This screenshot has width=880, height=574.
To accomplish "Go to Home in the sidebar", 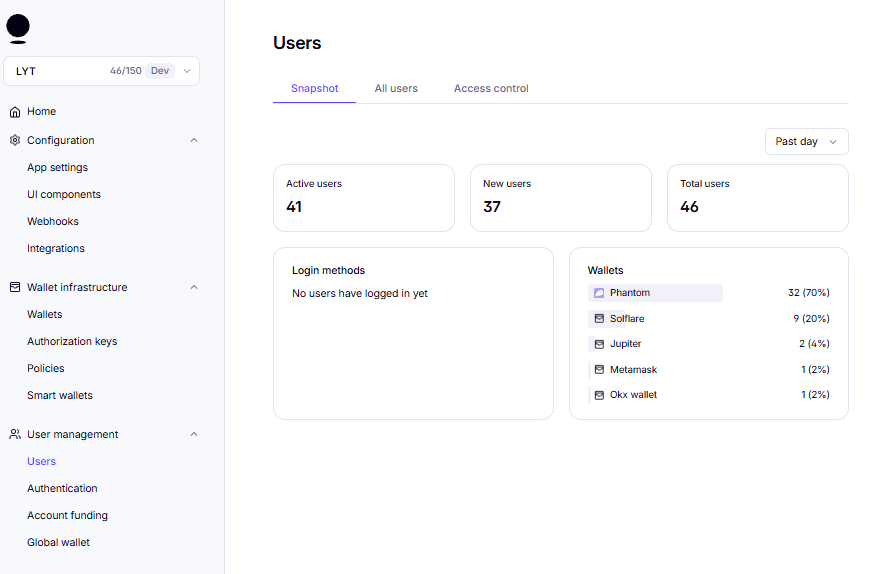I will pos(42,112).
